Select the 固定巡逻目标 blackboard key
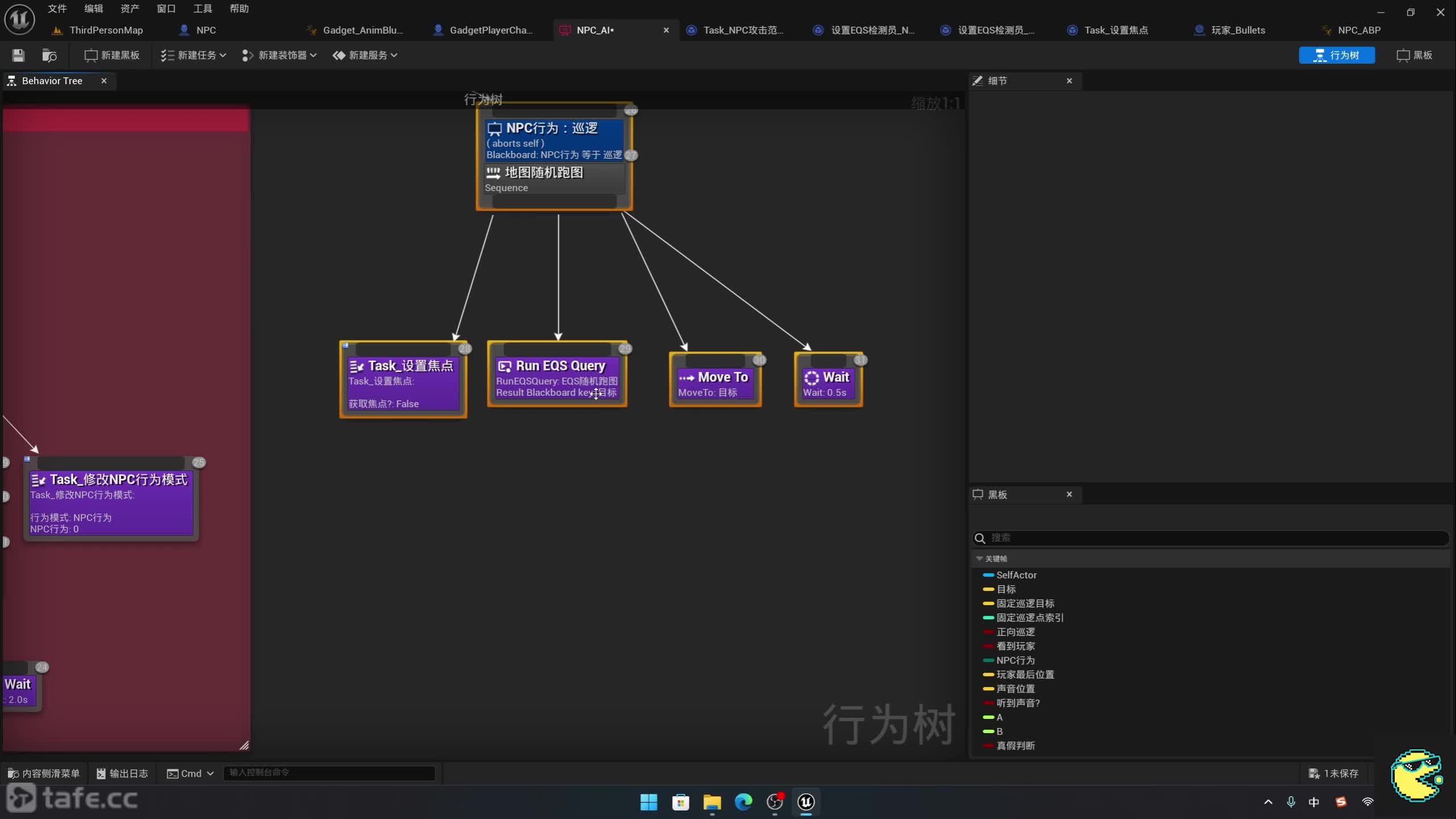The width and height of the screenshot is (1456, 819). point(1025,603)
